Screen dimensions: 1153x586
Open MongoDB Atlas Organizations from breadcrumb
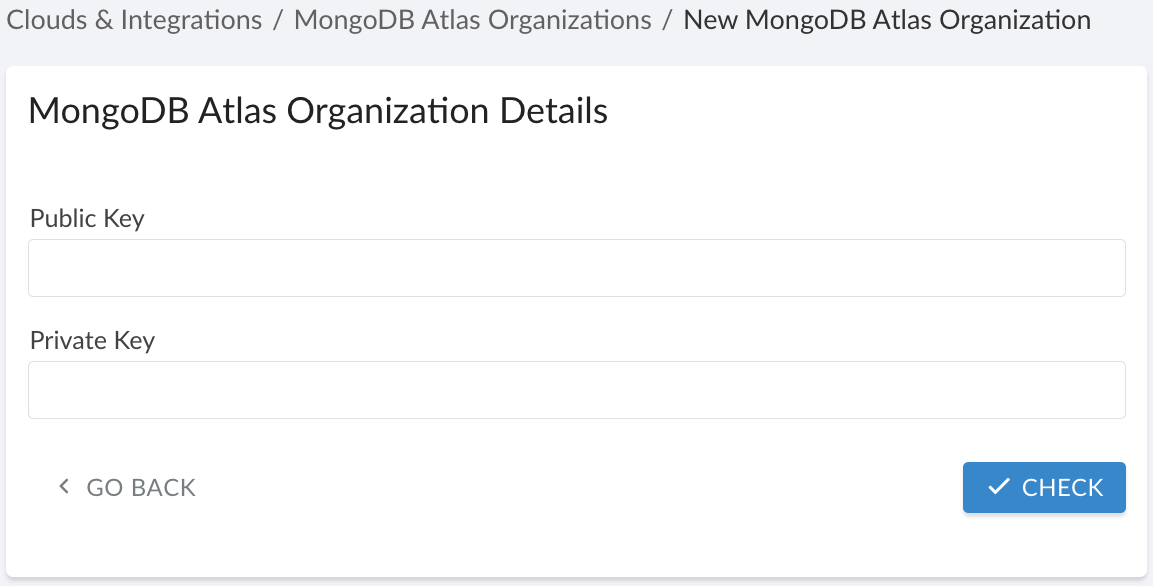click(x=471, y=19)
